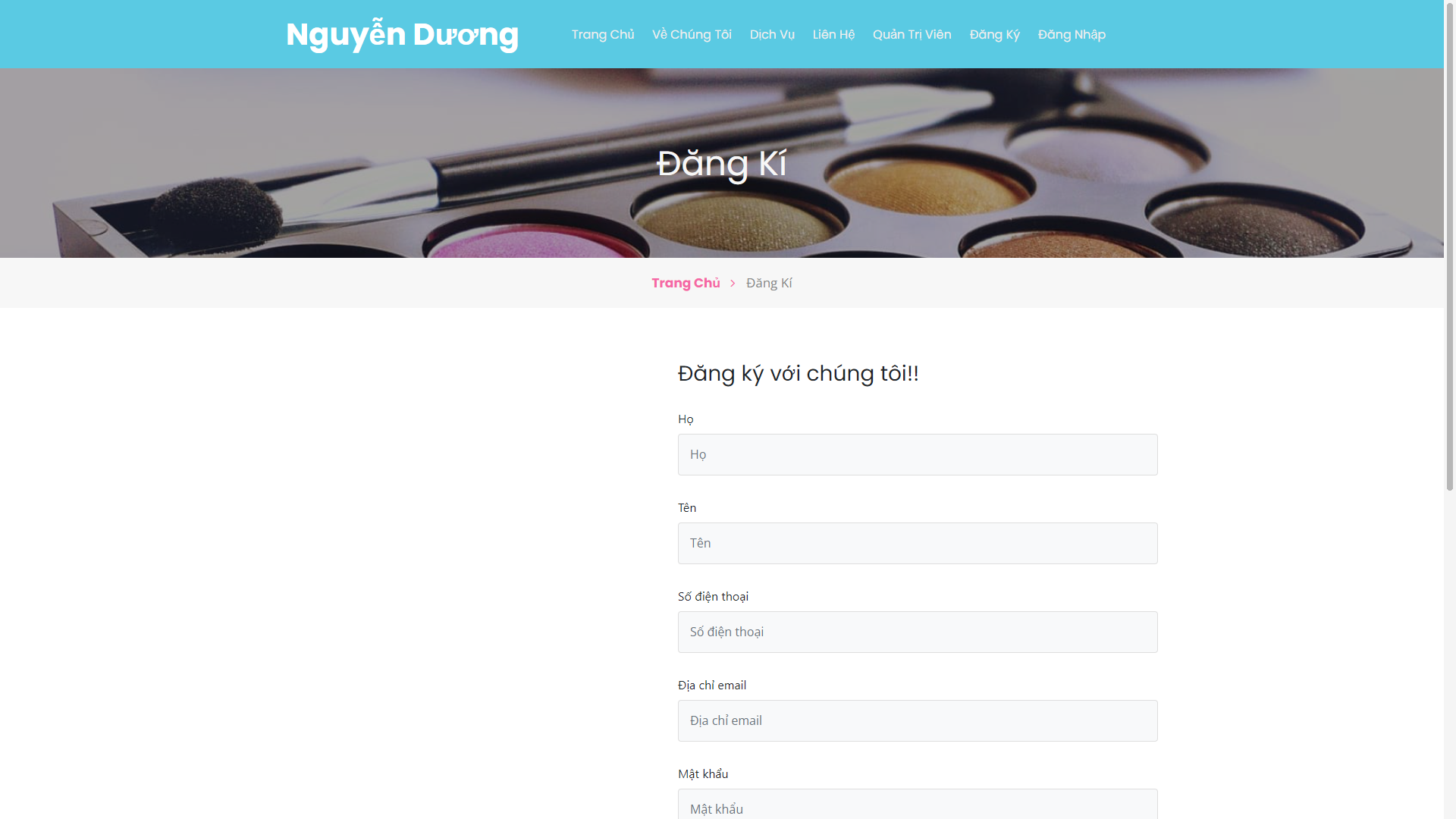
Task: Click into the Tên text box
Action: [x=918, y=543]
